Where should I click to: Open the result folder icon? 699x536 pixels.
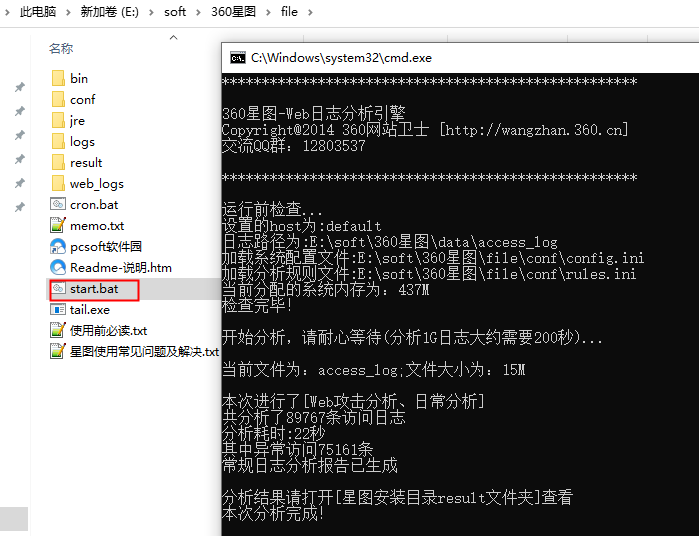[x=58, y=162]
